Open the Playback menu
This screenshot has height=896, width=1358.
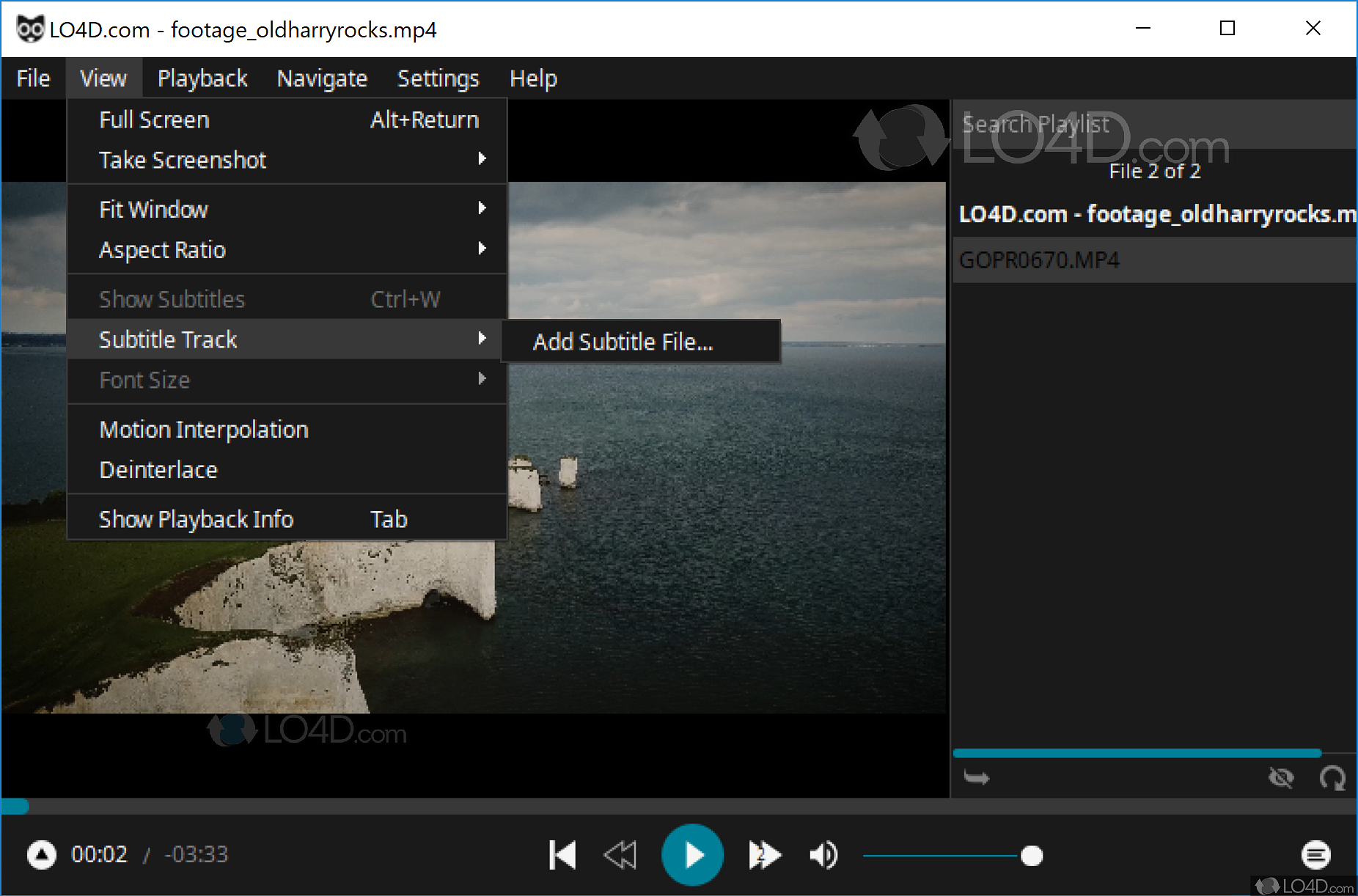pyautogui.click(x=202, y=78)
